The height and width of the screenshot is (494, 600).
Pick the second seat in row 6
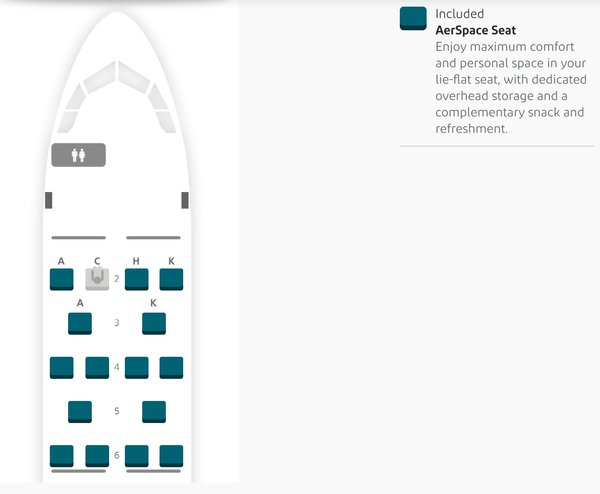pyautogui.click(x=97, y=456)
